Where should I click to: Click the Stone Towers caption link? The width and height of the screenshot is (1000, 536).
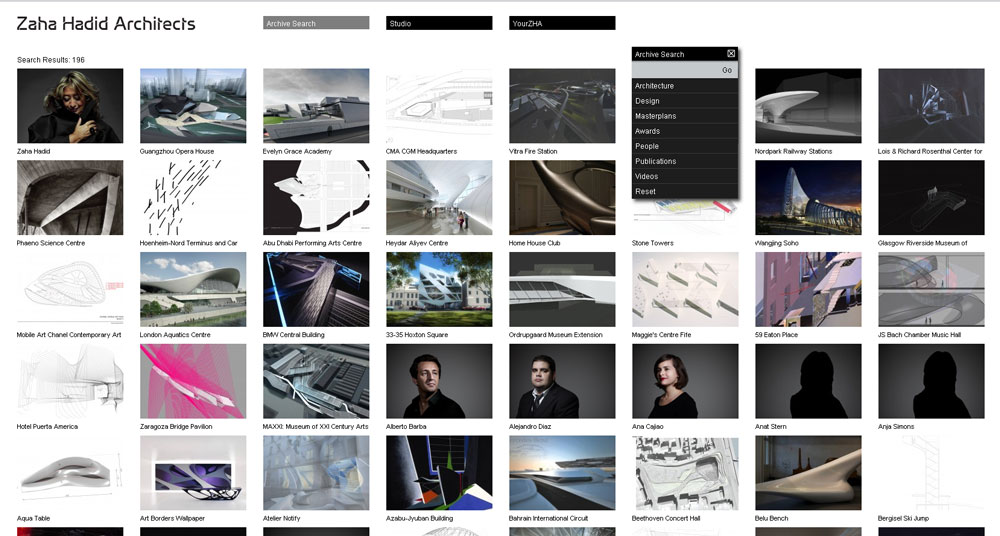(x=652, y=243)
